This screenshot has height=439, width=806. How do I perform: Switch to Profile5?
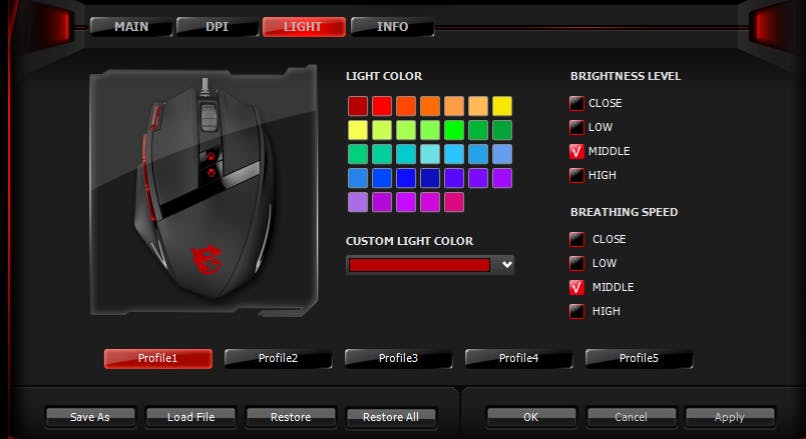point(639,358)
